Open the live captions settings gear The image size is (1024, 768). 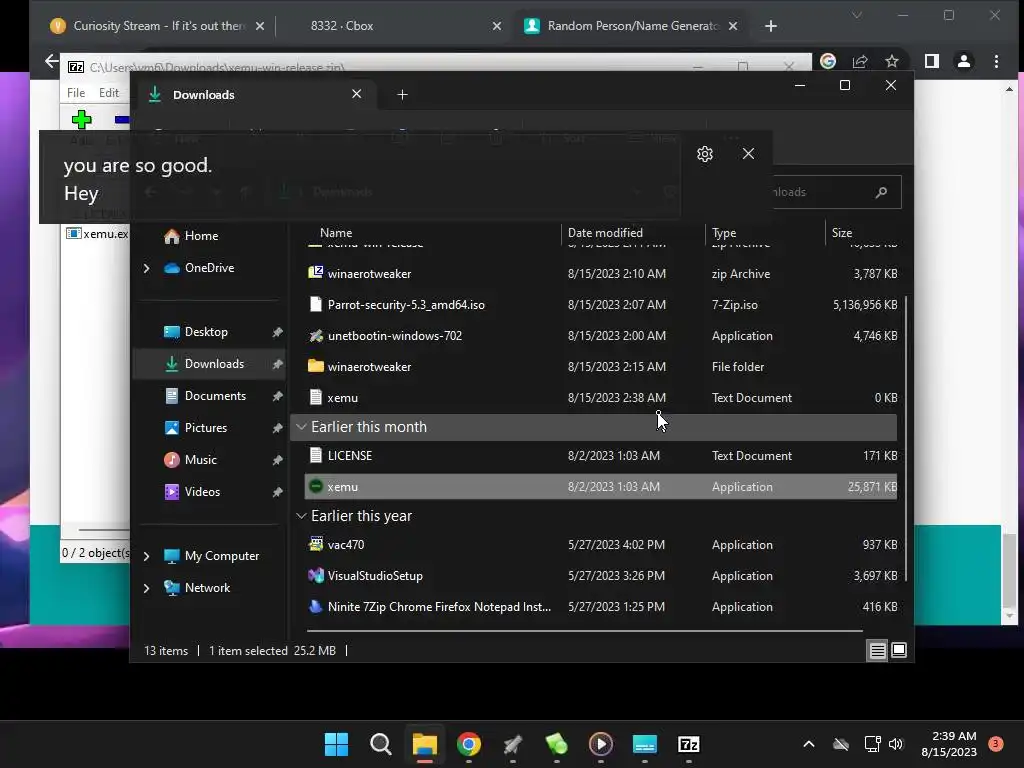(705, 154)
